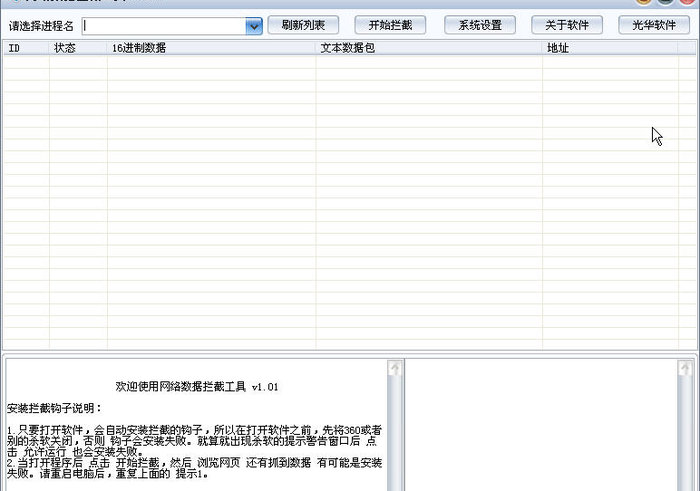Click into the process name input field

tap(164, 26)
